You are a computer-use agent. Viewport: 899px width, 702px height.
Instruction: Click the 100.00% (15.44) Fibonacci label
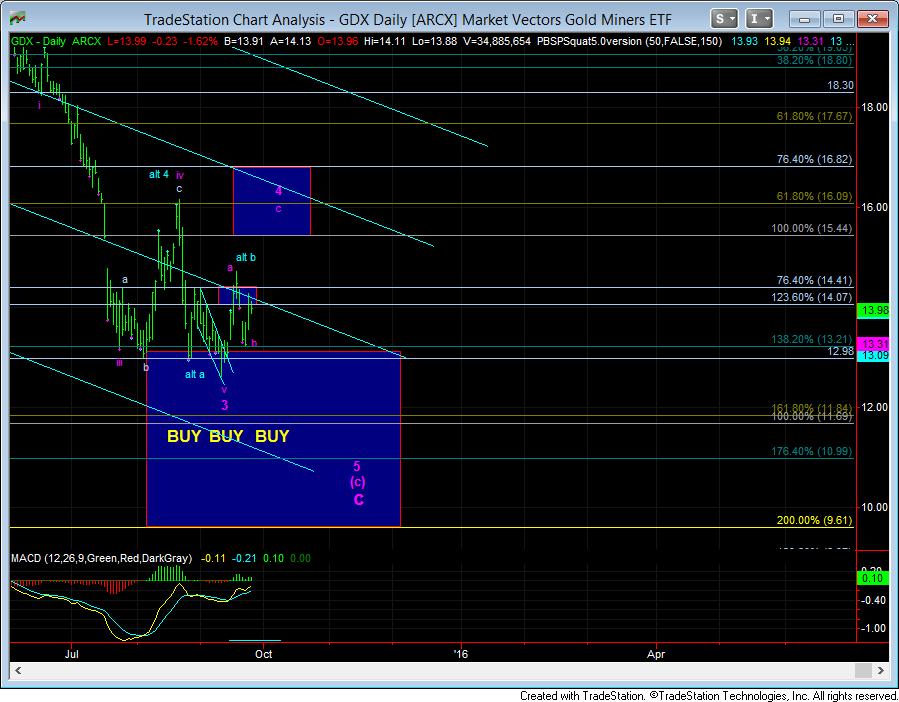(812, 228)
